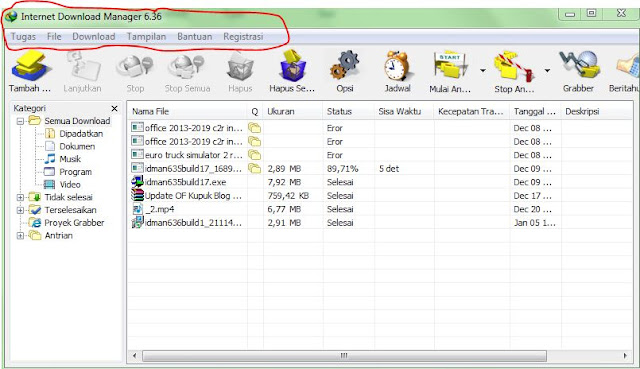The height and width of the screenshot is (369, 640).
Task: Sort by Deskripsi column header
Action: click(597, 111)
